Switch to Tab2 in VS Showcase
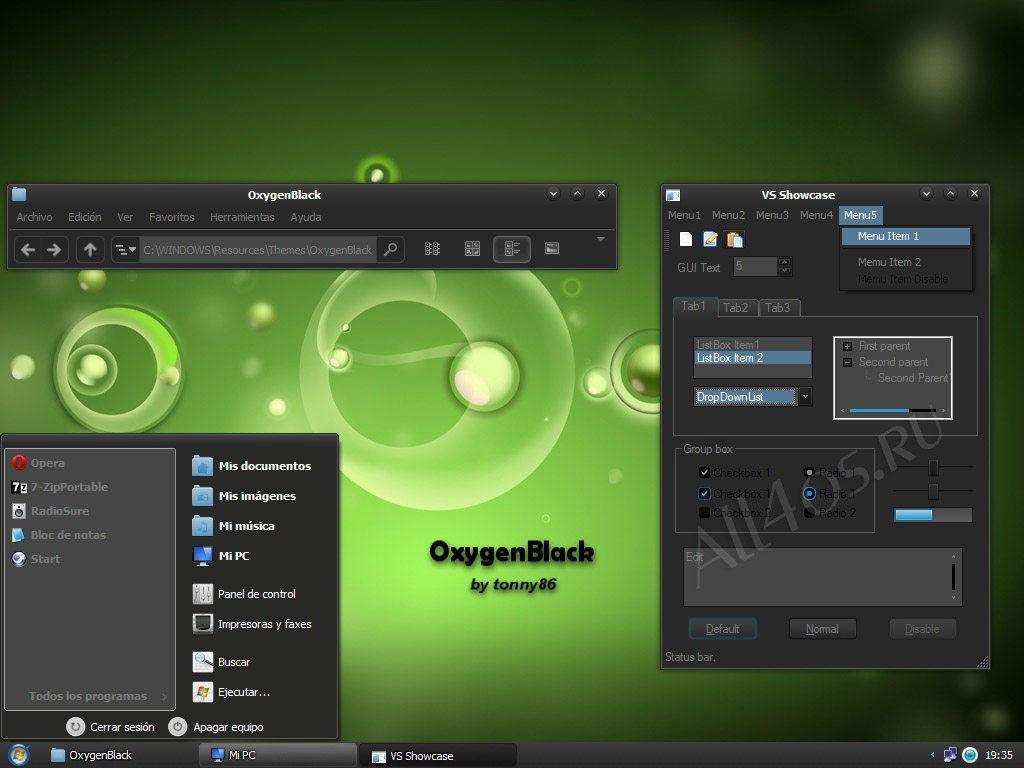This screenshot has height=768, width=1024. click(x=736, y=308)
